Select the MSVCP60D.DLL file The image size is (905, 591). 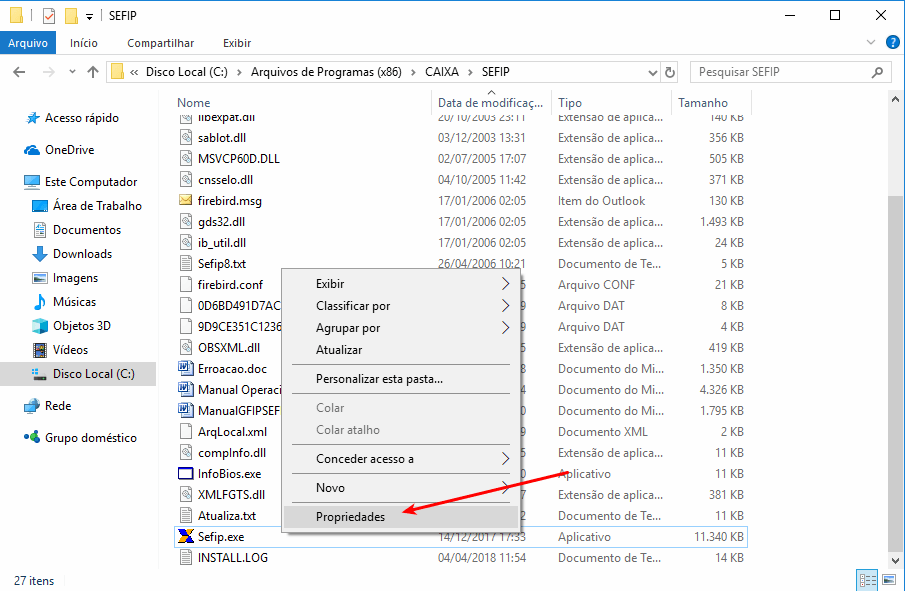click(x=238, y=159)
